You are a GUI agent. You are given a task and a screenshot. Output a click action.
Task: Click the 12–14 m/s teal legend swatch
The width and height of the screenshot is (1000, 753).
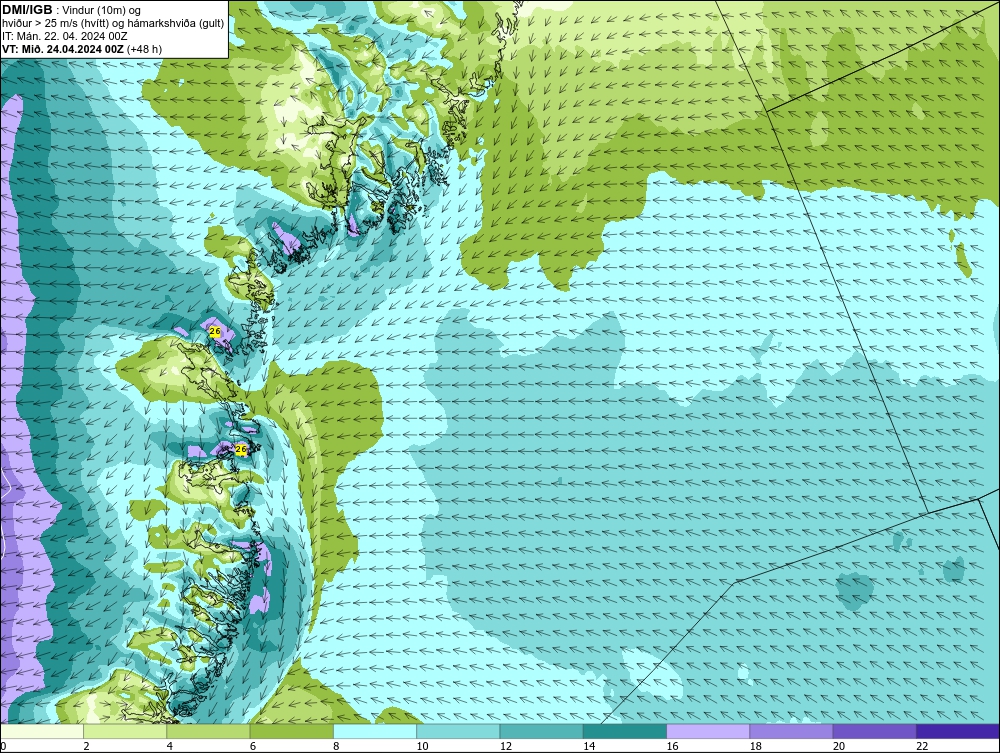coord(541,731)
